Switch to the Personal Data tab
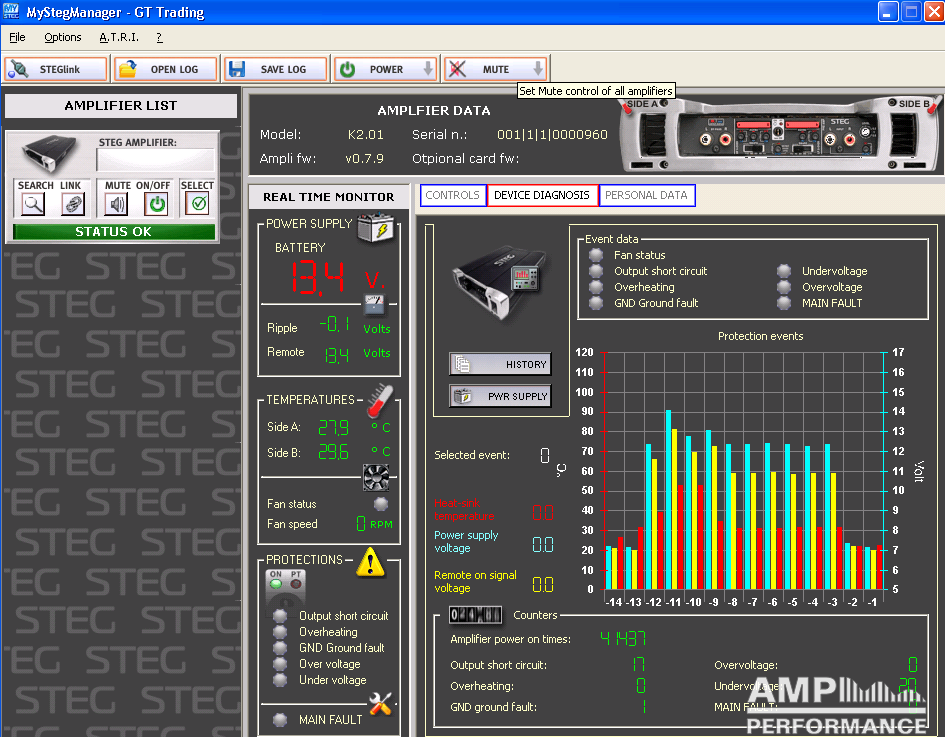 (x=646, y=195)
